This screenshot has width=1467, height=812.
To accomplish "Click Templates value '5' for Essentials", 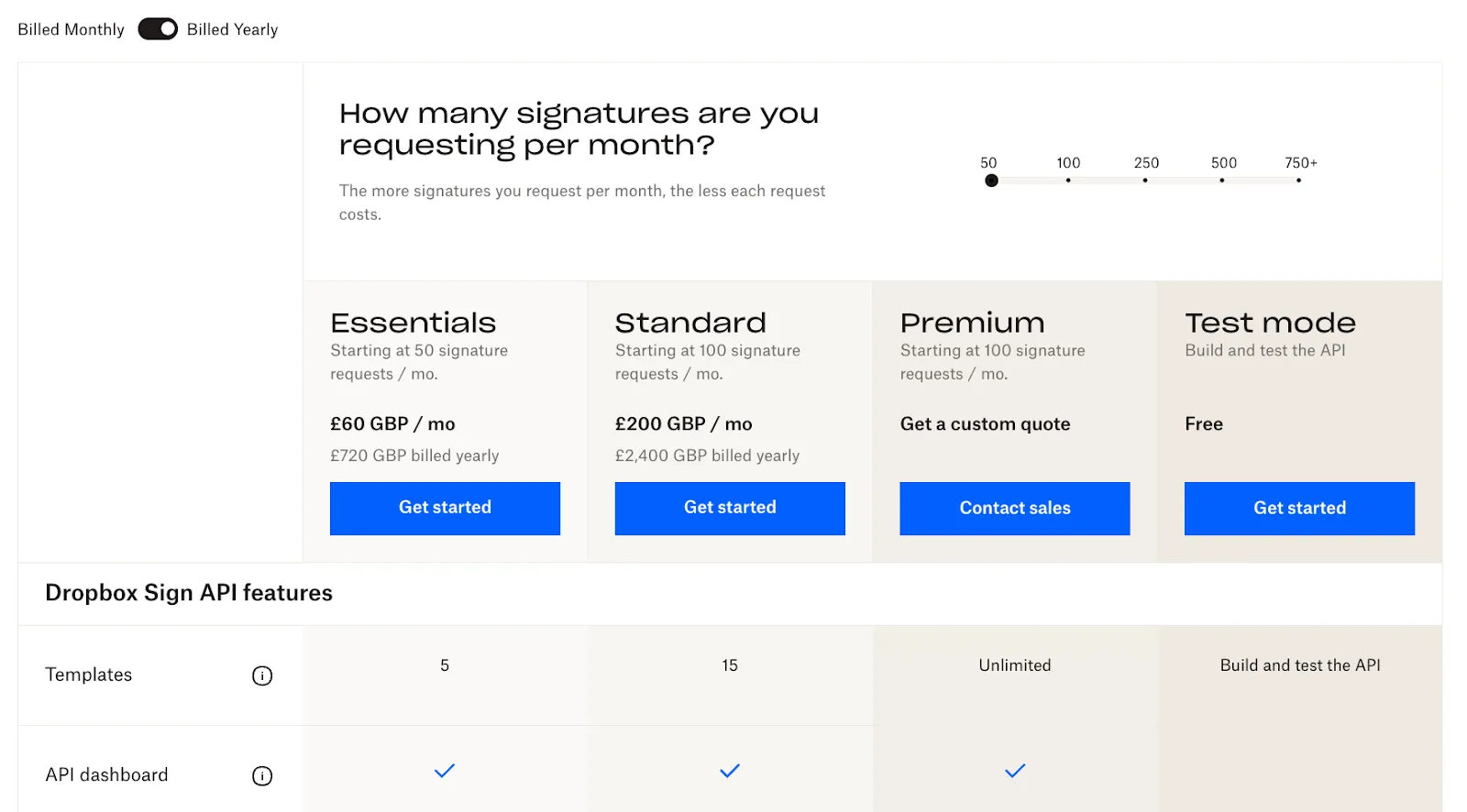I will pos(445,665).
